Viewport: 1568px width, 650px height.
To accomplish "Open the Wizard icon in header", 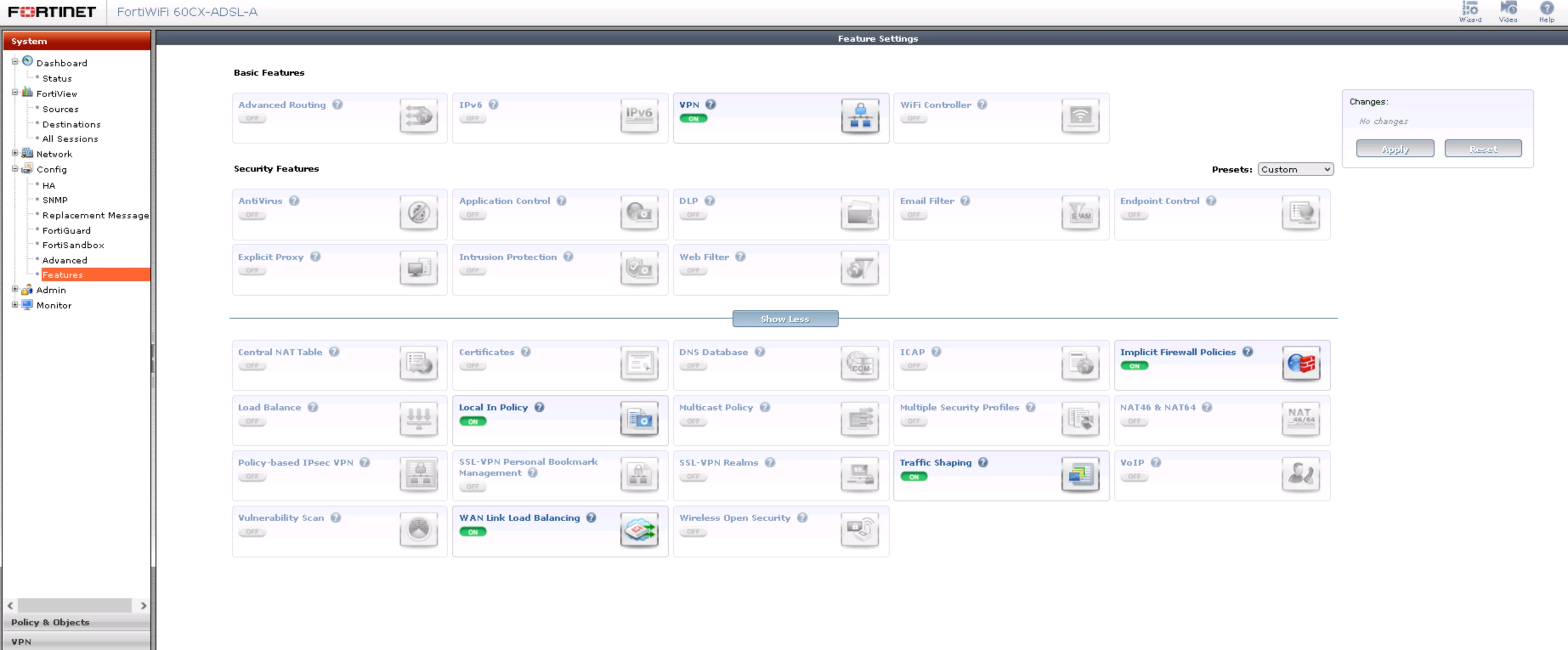I will point(1470,11).
